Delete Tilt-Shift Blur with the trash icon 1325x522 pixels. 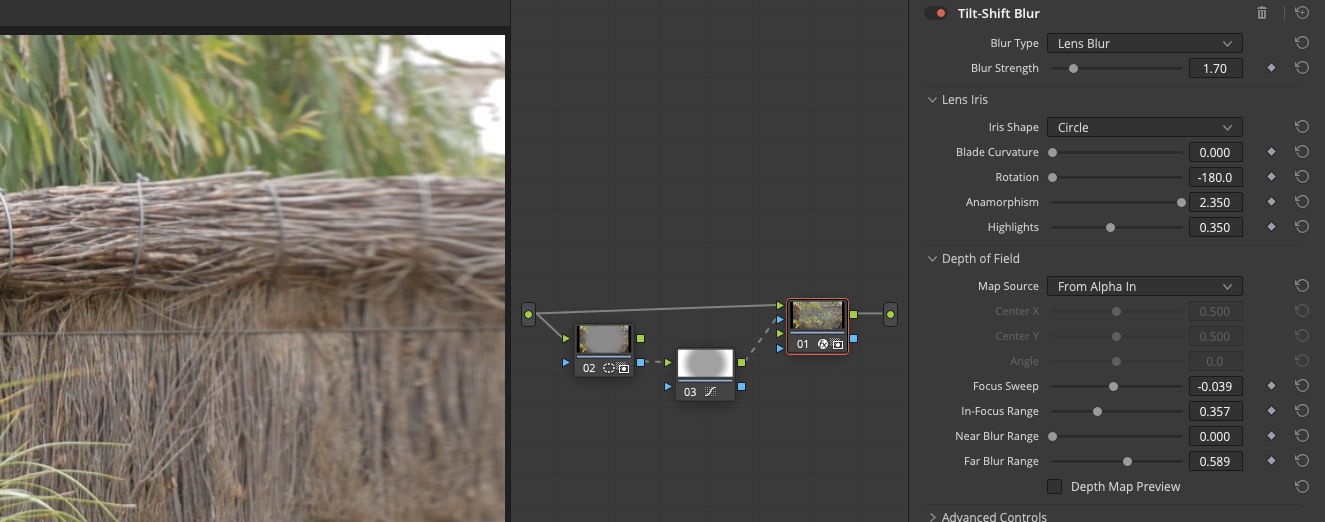point(1262,13)
